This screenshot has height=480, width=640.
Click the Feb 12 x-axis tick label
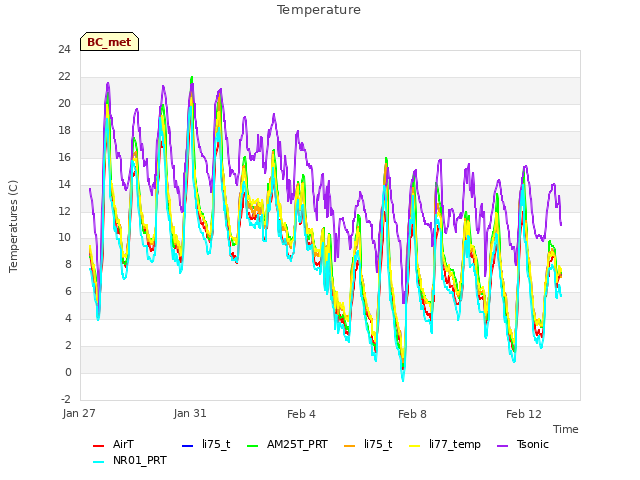(524, 414)
